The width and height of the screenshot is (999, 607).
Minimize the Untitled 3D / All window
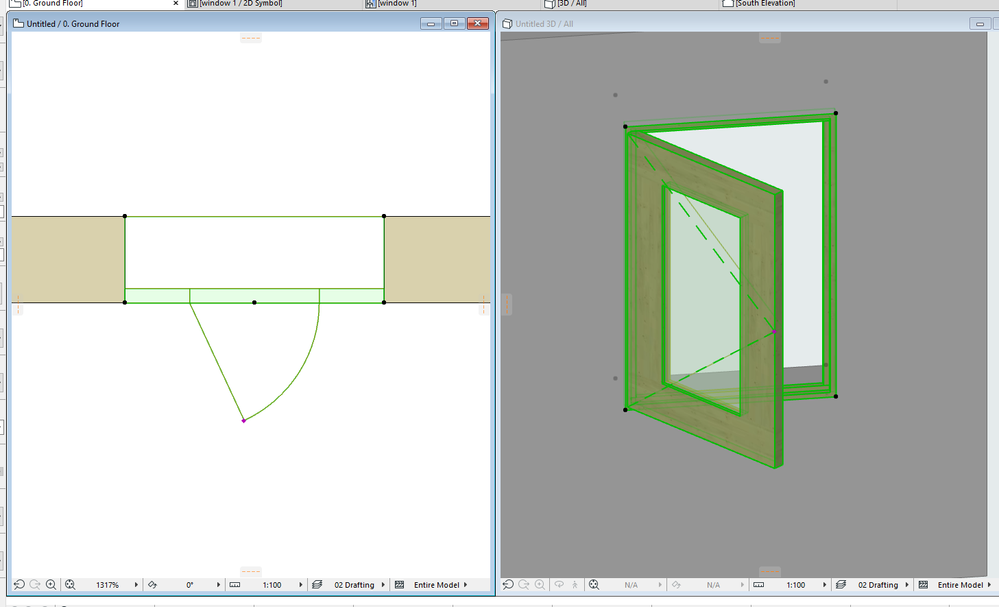point(980,24)
